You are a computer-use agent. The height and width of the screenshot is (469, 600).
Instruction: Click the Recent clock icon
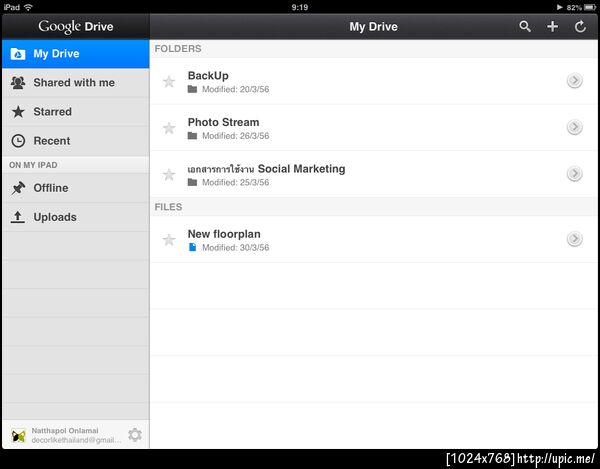(x=18, y=141)
